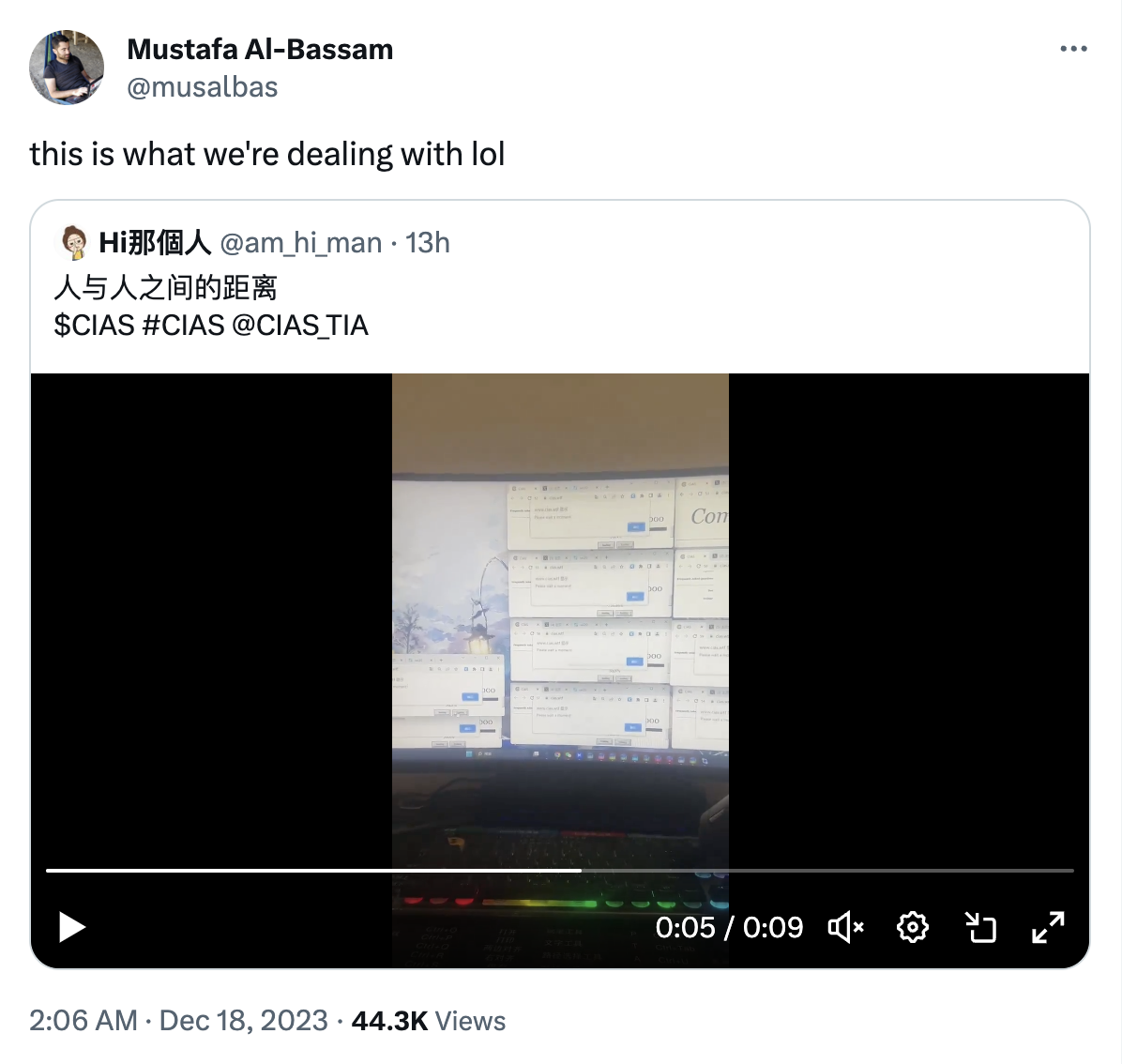Image resolution: width=1122 pixels, height=1064 pixels.
Task: Unmute the video sound
Action: pos(846,927)
